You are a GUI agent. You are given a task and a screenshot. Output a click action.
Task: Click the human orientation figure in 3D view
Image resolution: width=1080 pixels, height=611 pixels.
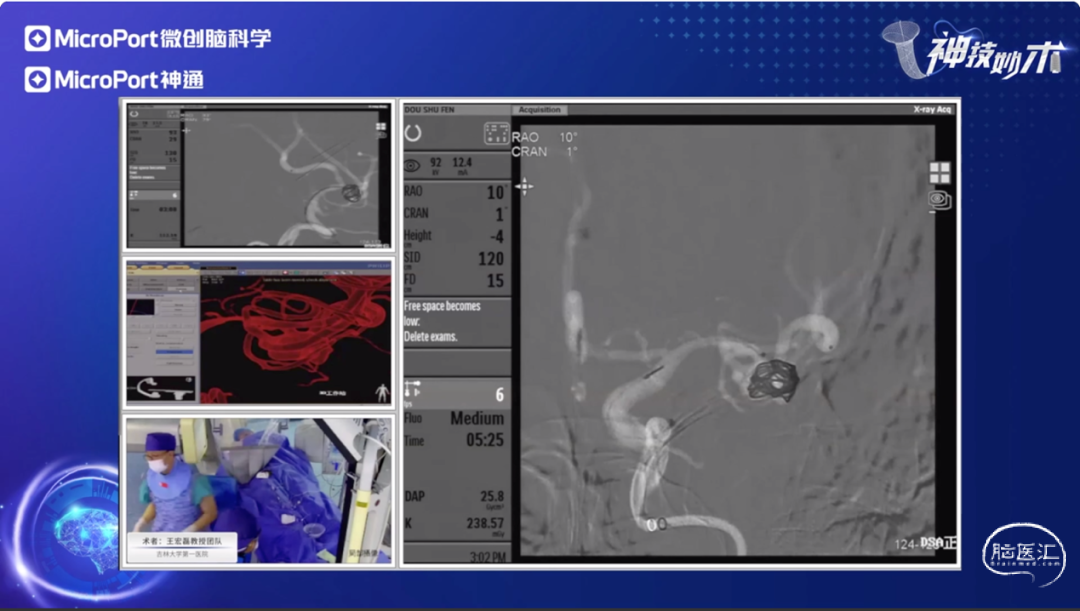pos(382,393)
